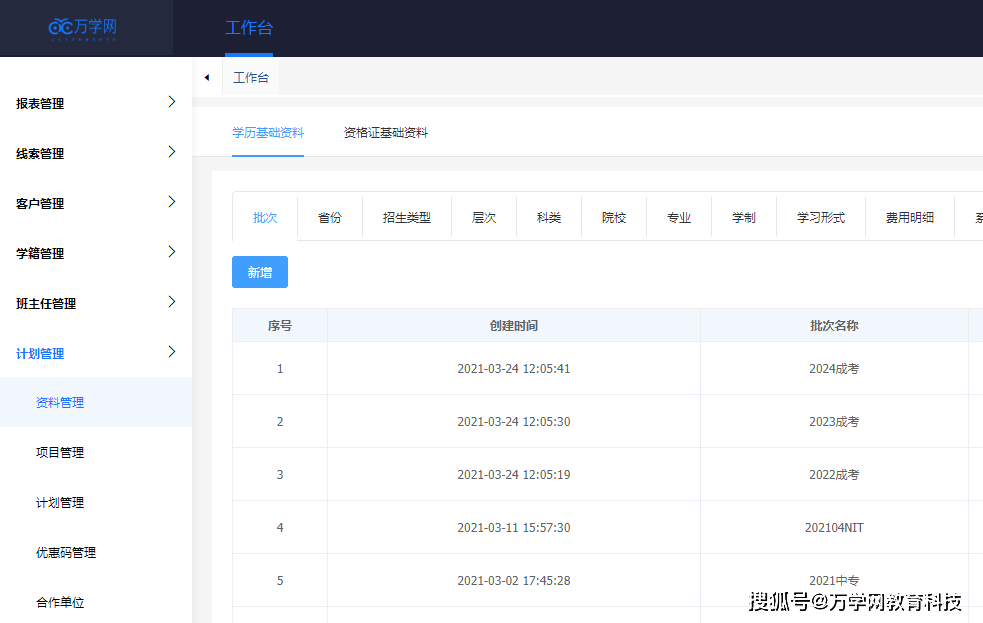Open the 招生类型 tab
Screen dimensions: 983x623
tap(407, 218)
